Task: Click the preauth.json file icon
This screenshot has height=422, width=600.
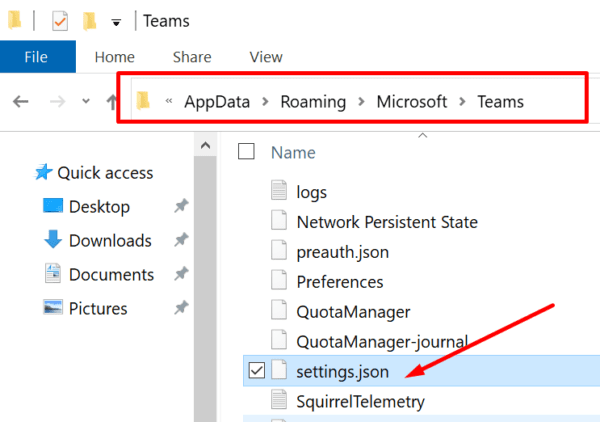Action: (279, 249)
